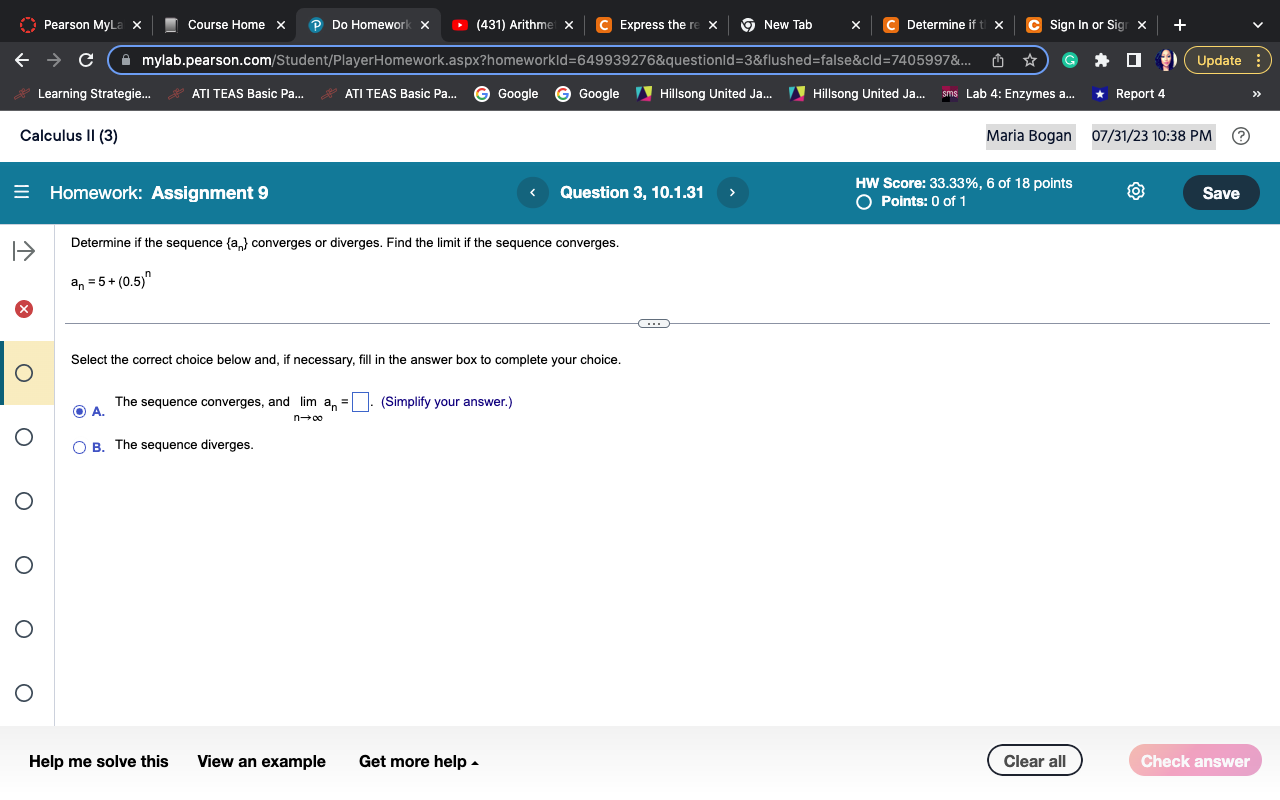Viewport: 1280px width, 800px height.
Task: Click the HW Score 33.33% text
Action: point(964,183)
